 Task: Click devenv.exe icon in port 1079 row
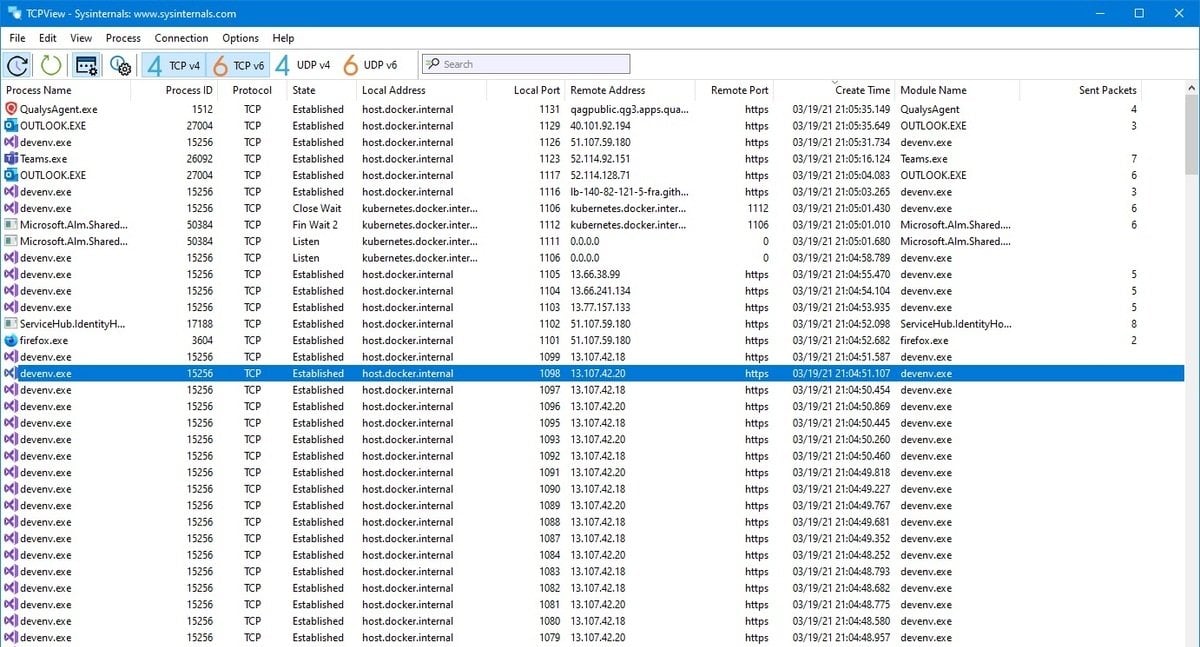coord(11,637)
